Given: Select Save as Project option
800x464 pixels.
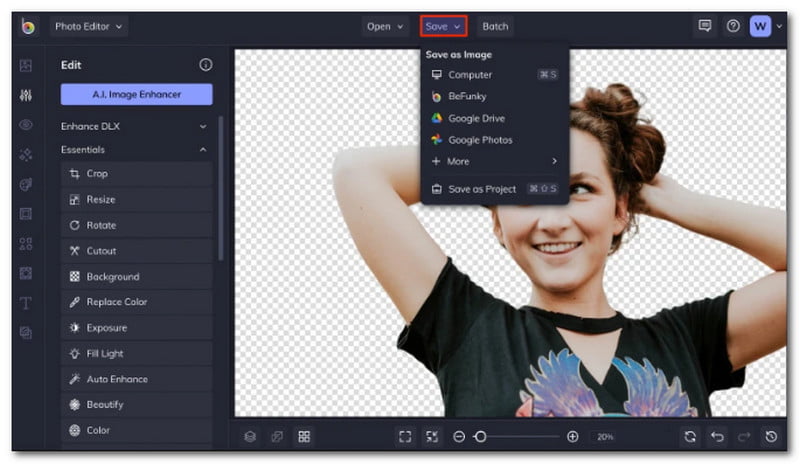Looking at the screenshot, I should pos(482,189).
